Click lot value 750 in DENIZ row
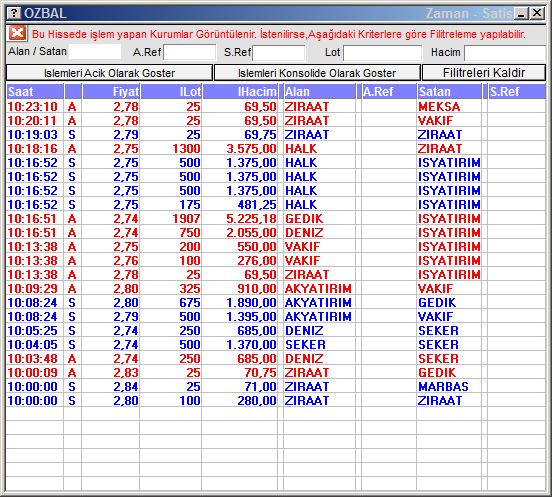 pyautogui.click(x=190, y=233)
